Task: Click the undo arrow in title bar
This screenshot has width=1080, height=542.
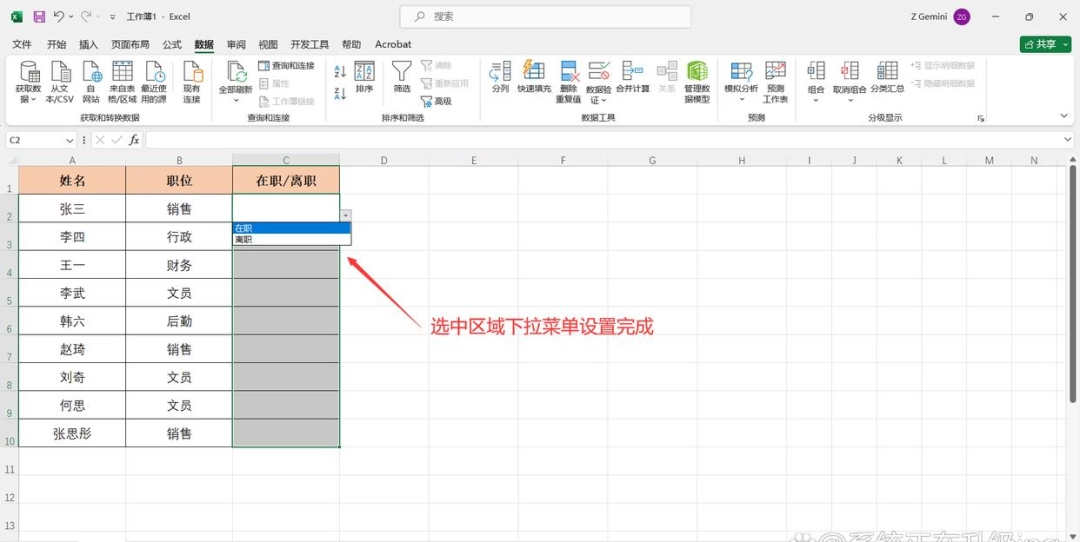Action: [x=59, y=16]
